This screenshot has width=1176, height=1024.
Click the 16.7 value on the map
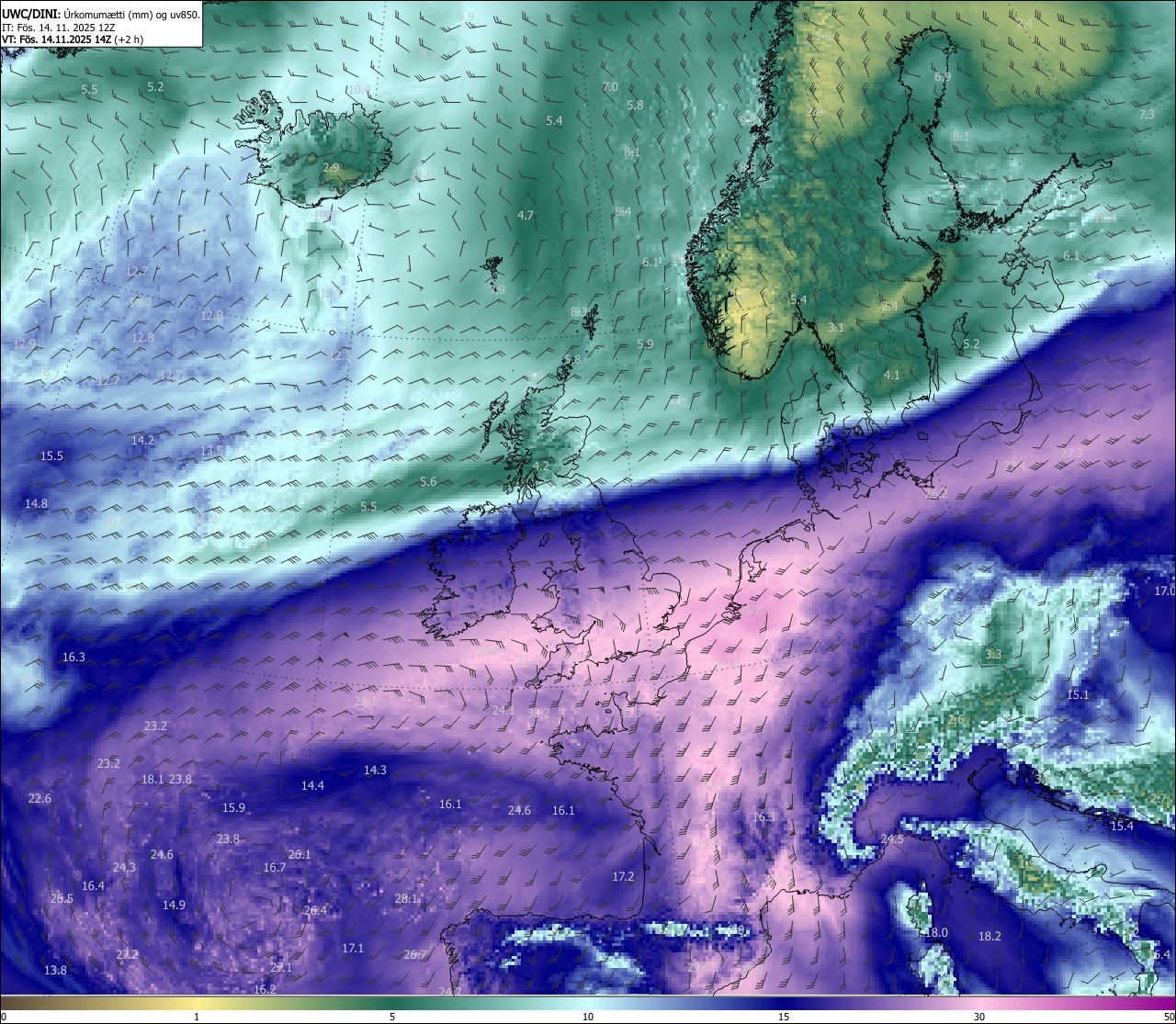tap(275, 868)
